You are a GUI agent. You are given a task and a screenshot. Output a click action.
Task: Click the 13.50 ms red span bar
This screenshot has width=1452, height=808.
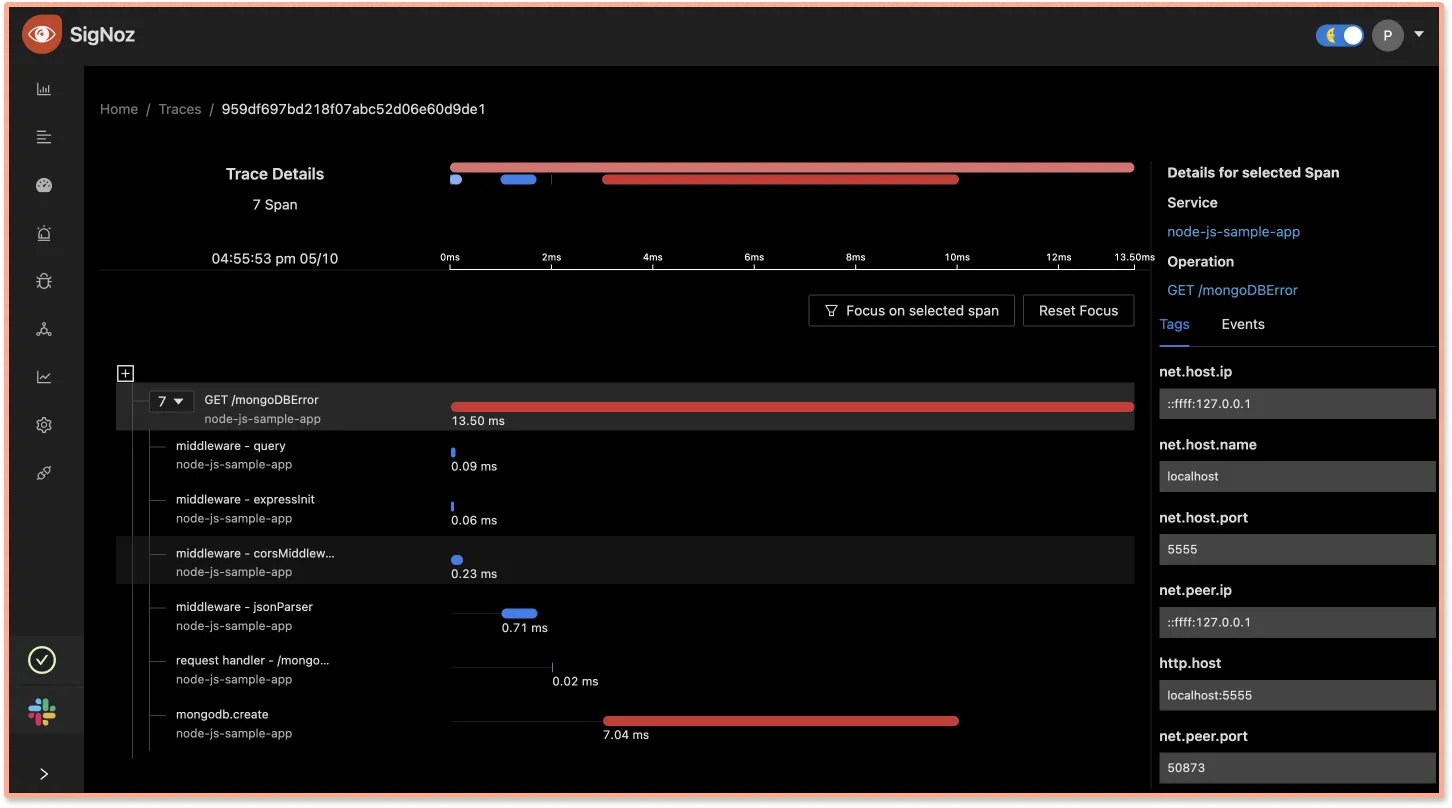tap(792, 407)
